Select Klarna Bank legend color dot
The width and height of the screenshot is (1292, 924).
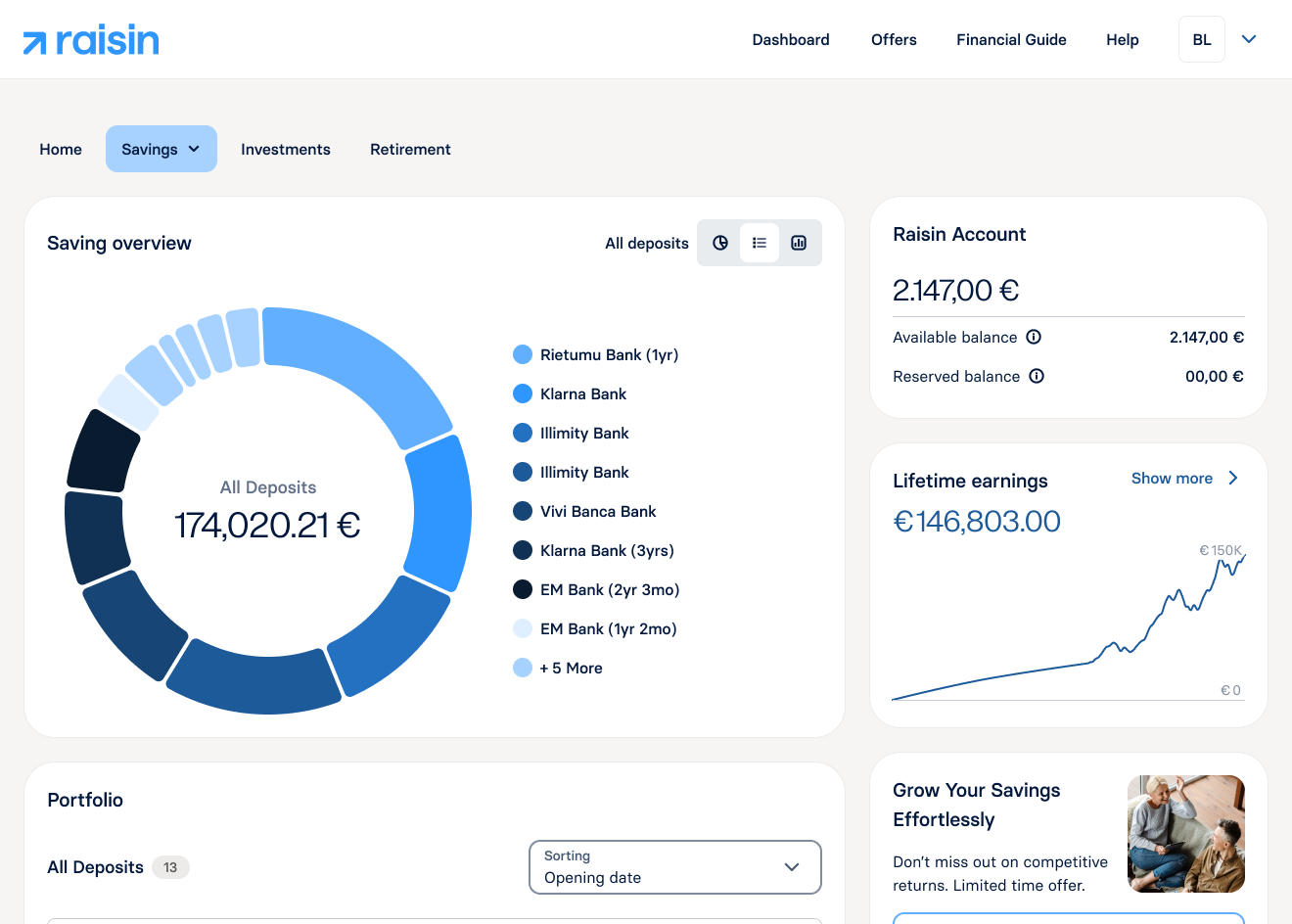click(x=523, y=393)
